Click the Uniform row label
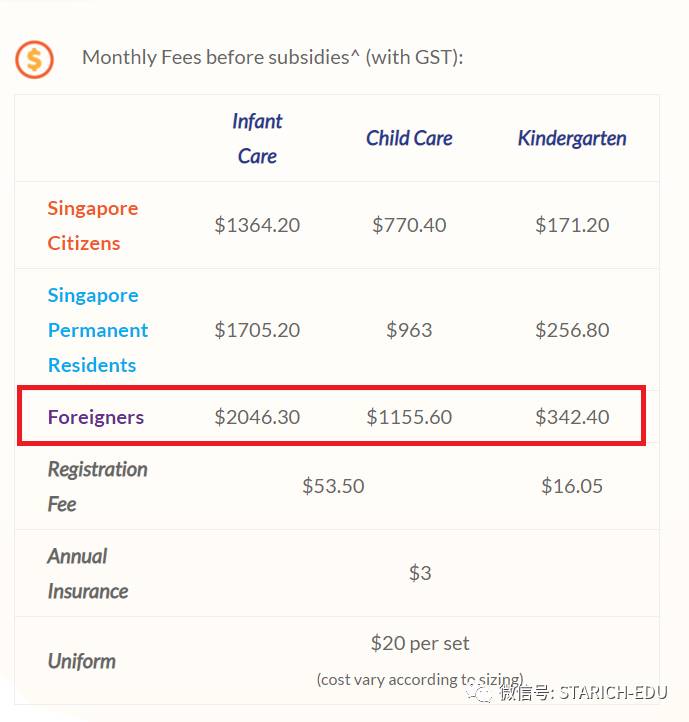The image size is (689, 722). pos(81,661)
